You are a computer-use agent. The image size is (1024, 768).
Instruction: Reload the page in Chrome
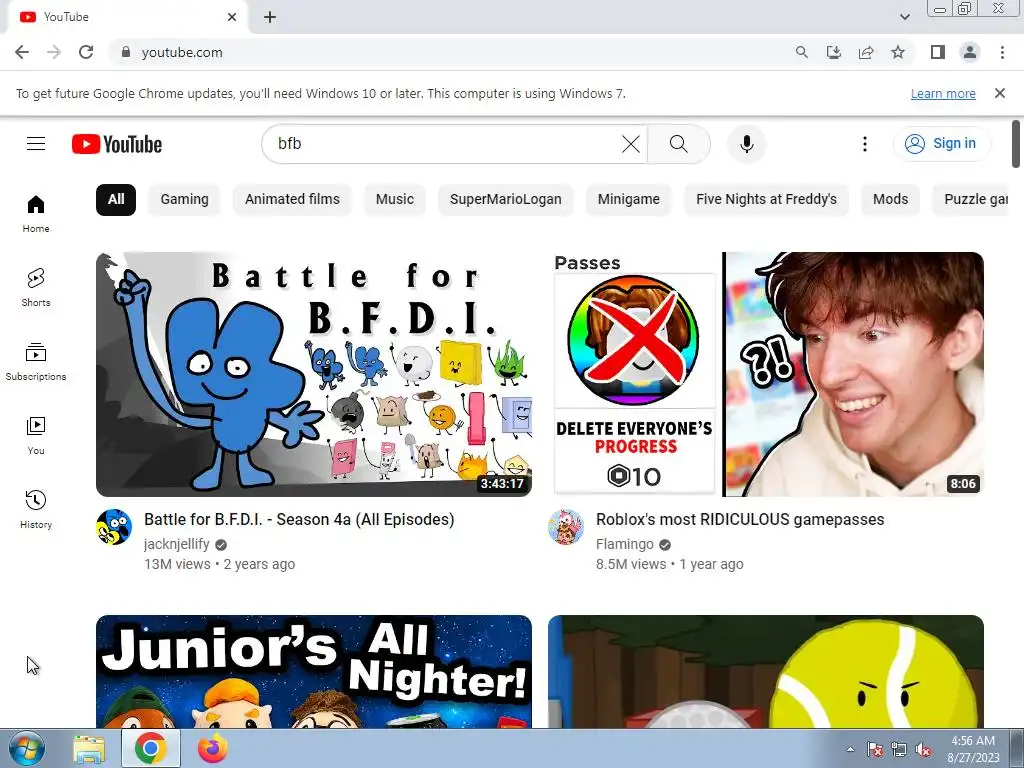pos(86,52)
